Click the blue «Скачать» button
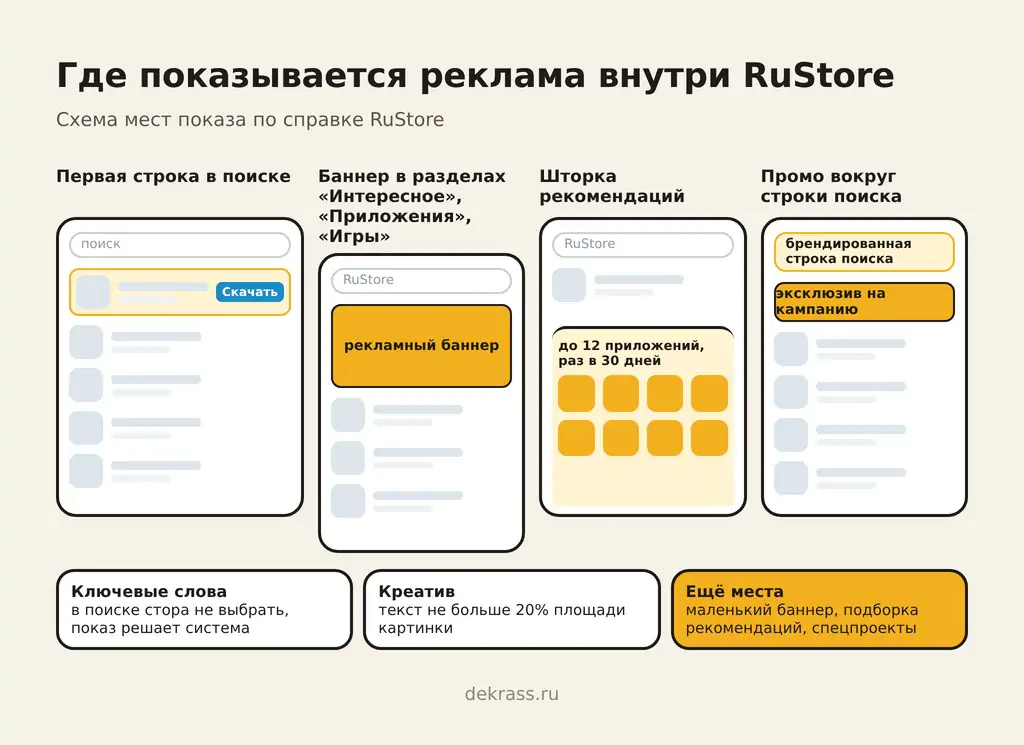This screenshot has width=1024, height=745. pyautogui.click(x=249, y=292)
